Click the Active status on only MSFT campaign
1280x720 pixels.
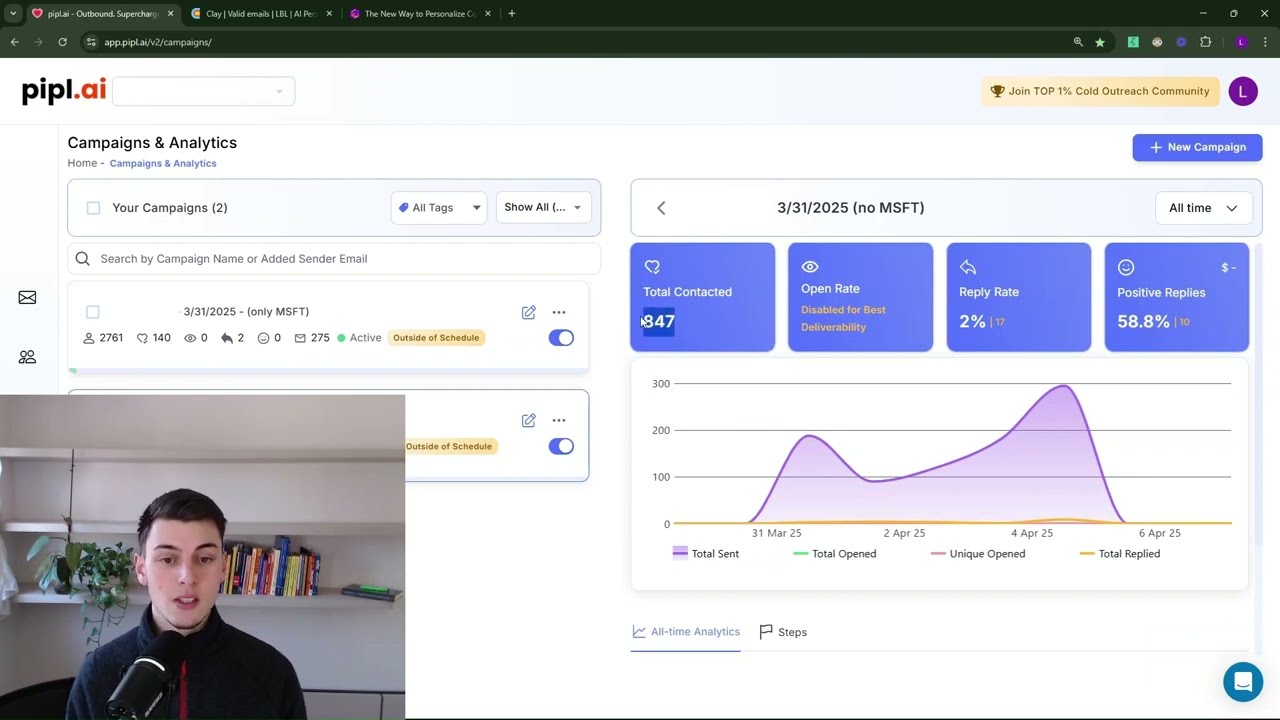tap(359, 338)
